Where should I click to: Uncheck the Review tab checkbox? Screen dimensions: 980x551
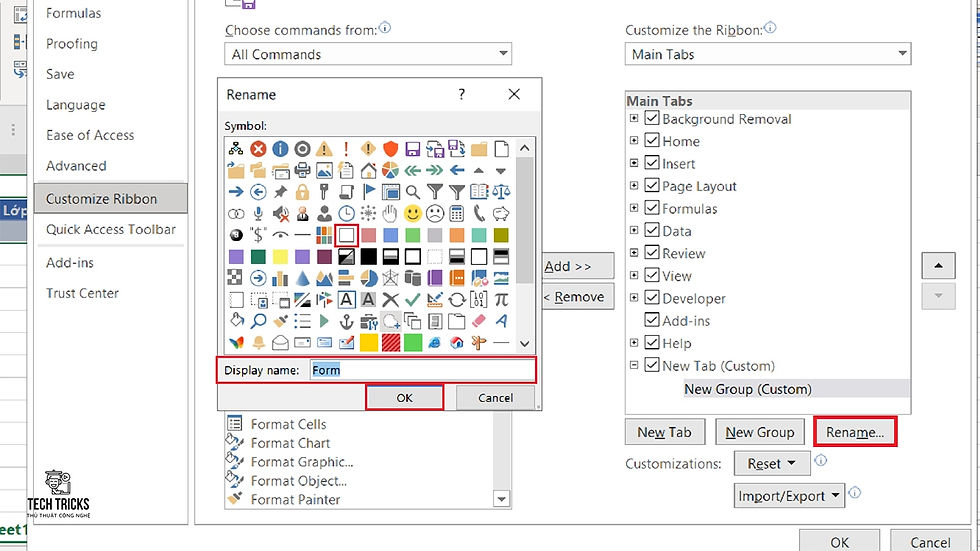652,253
